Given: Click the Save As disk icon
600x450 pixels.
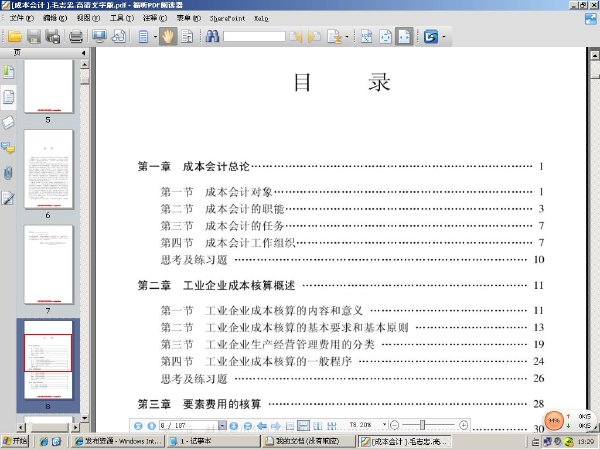Looking at the screenshot, I should pyautogui.click(x=53, y=37).
